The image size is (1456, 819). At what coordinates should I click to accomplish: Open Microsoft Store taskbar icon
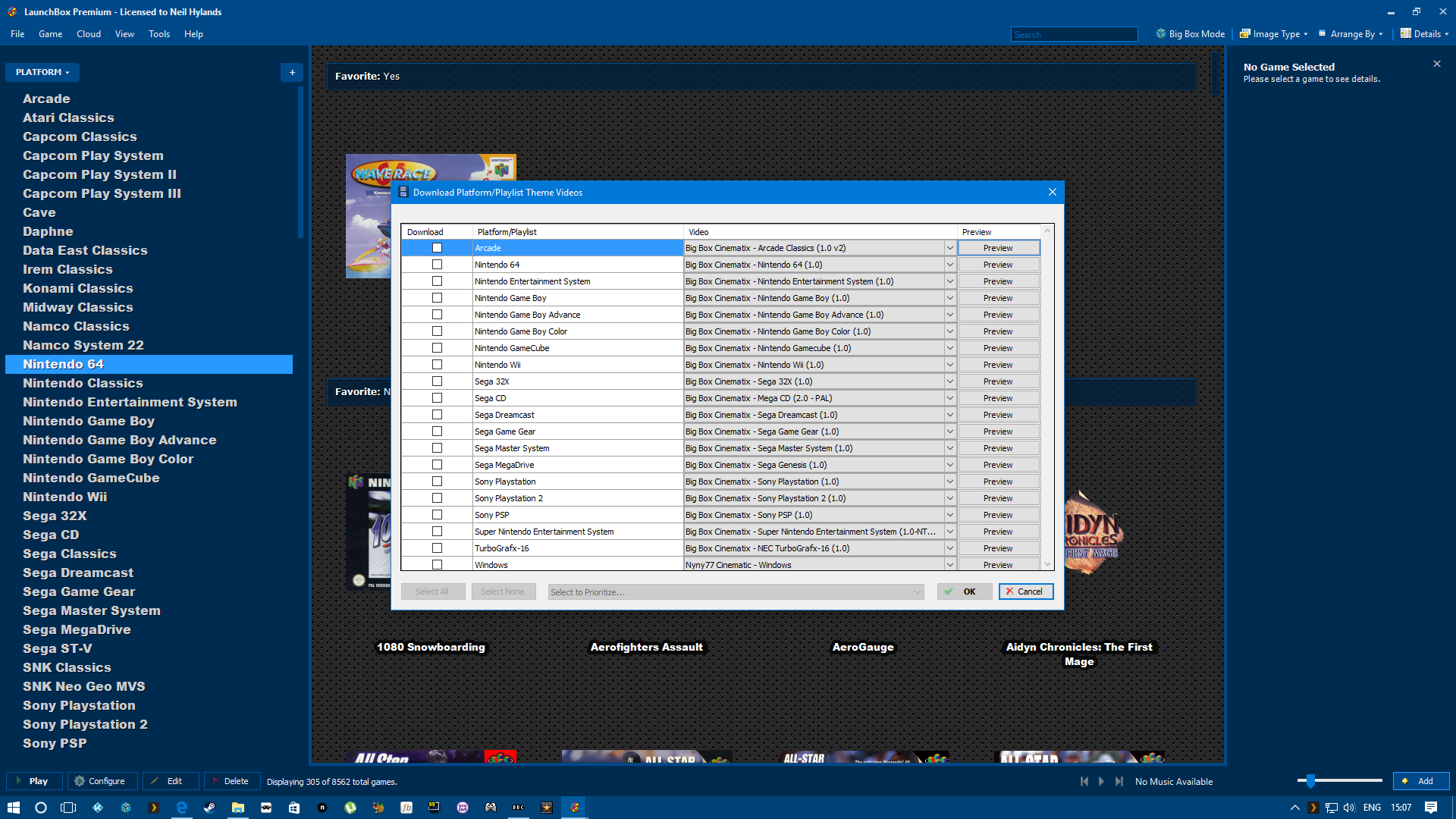click(294, 808)
